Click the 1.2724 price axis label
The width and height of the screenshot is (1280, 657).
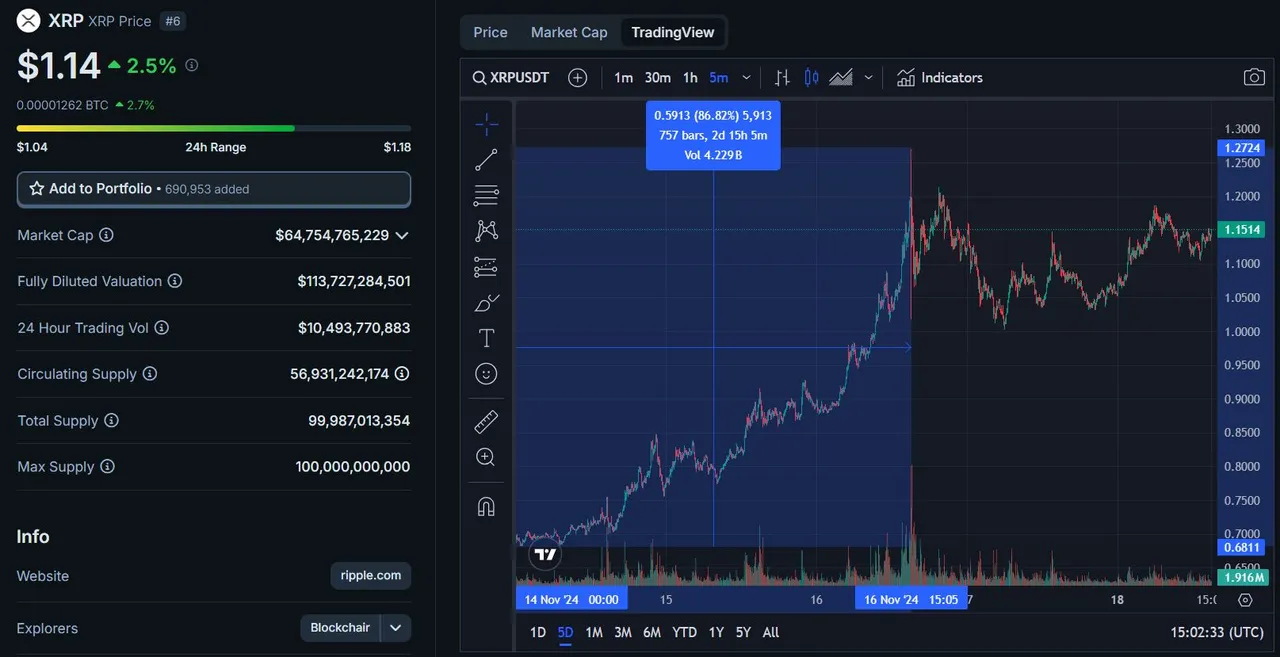(1243, 148)
